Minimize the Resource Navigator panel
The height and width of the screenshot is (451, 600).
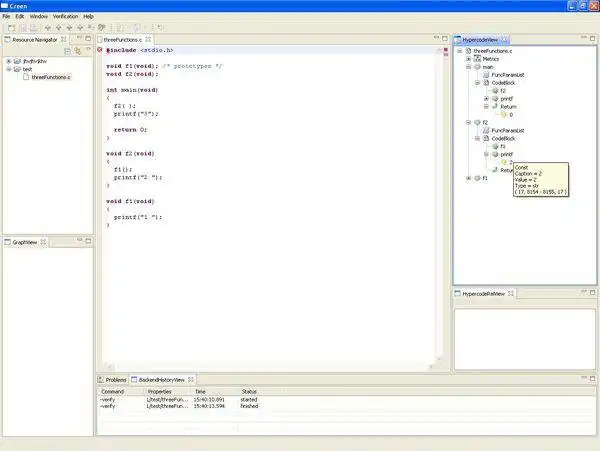[80, 38]
